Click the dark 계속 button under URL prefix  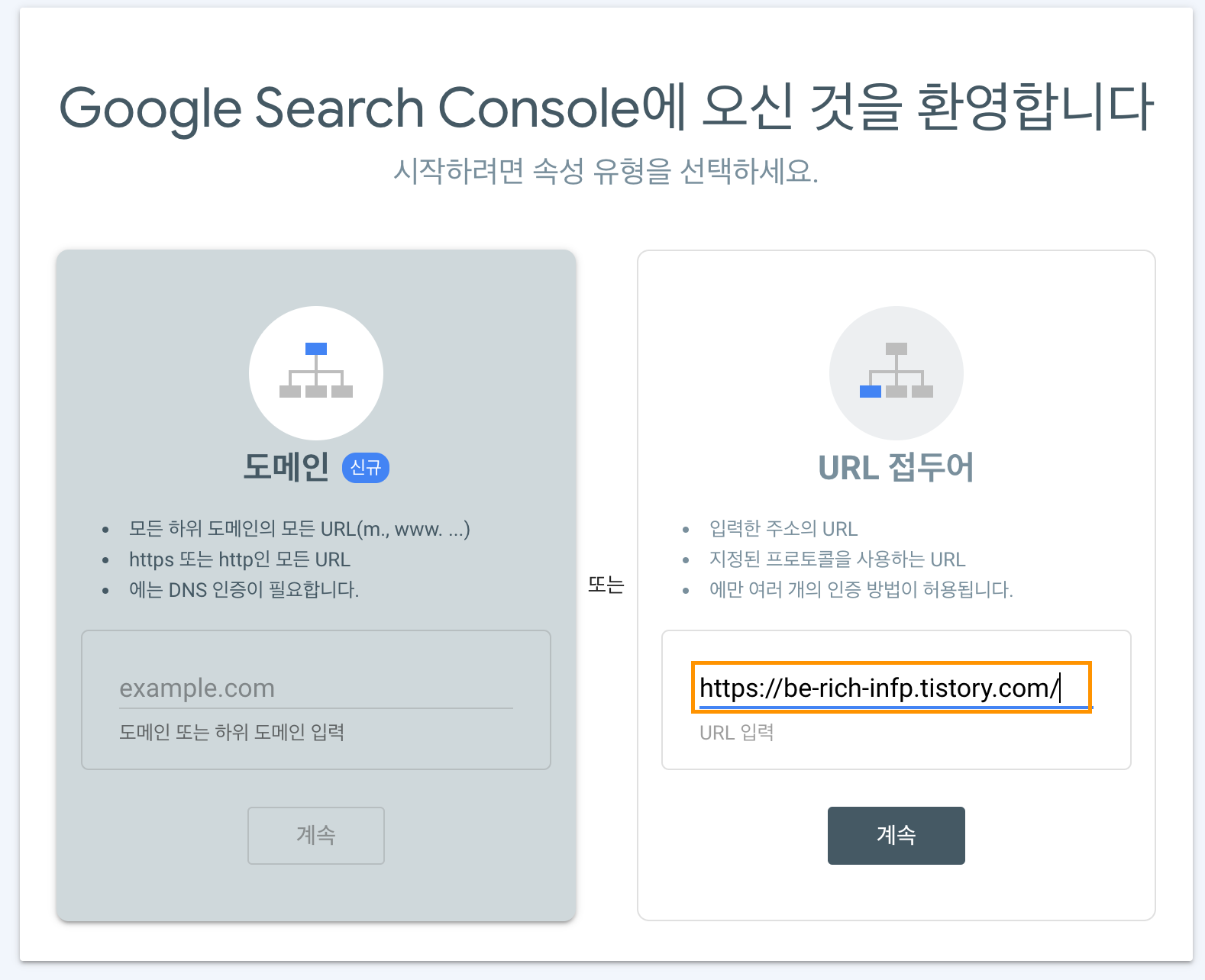click(896, 835)
